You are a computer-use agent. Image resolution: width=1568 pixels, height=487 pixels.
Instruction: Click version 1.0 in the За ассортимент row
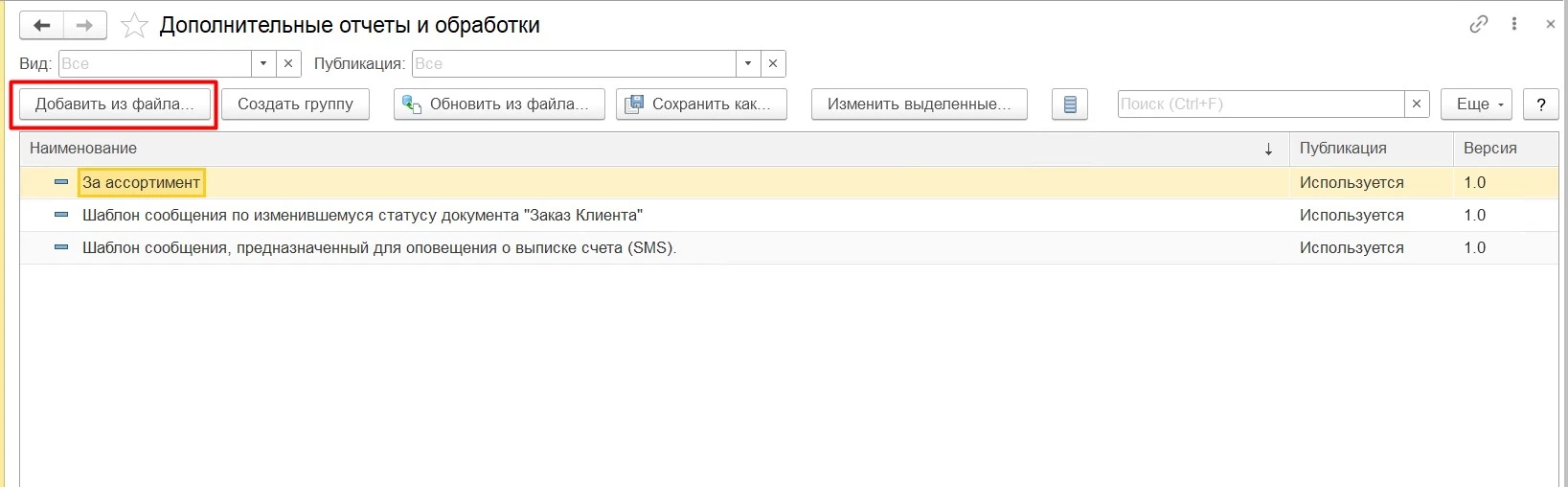click(1475, 182)
